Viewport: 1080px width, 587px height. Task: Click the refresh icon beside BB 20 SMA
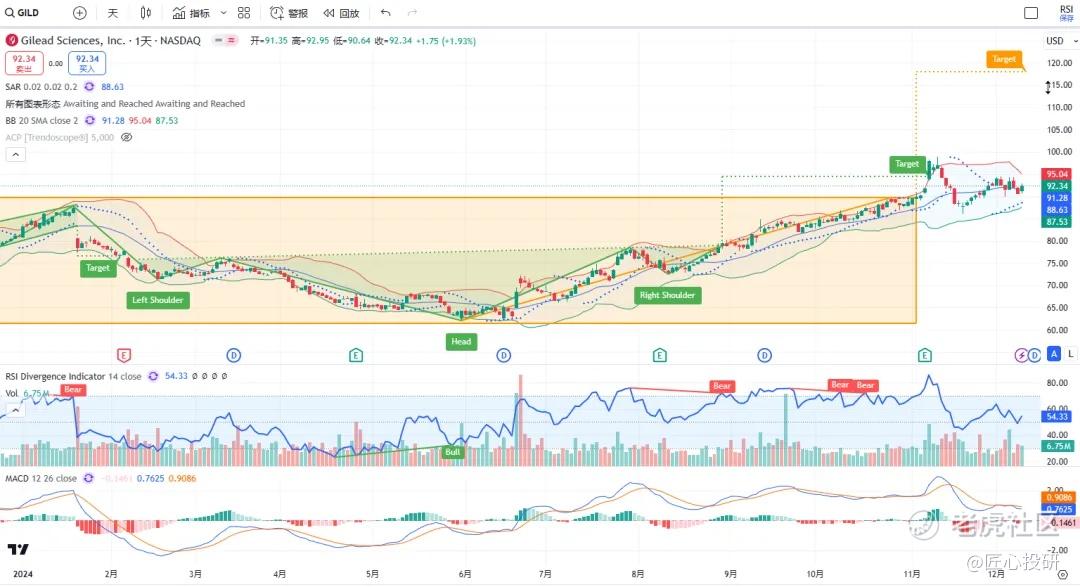point(90,121)
